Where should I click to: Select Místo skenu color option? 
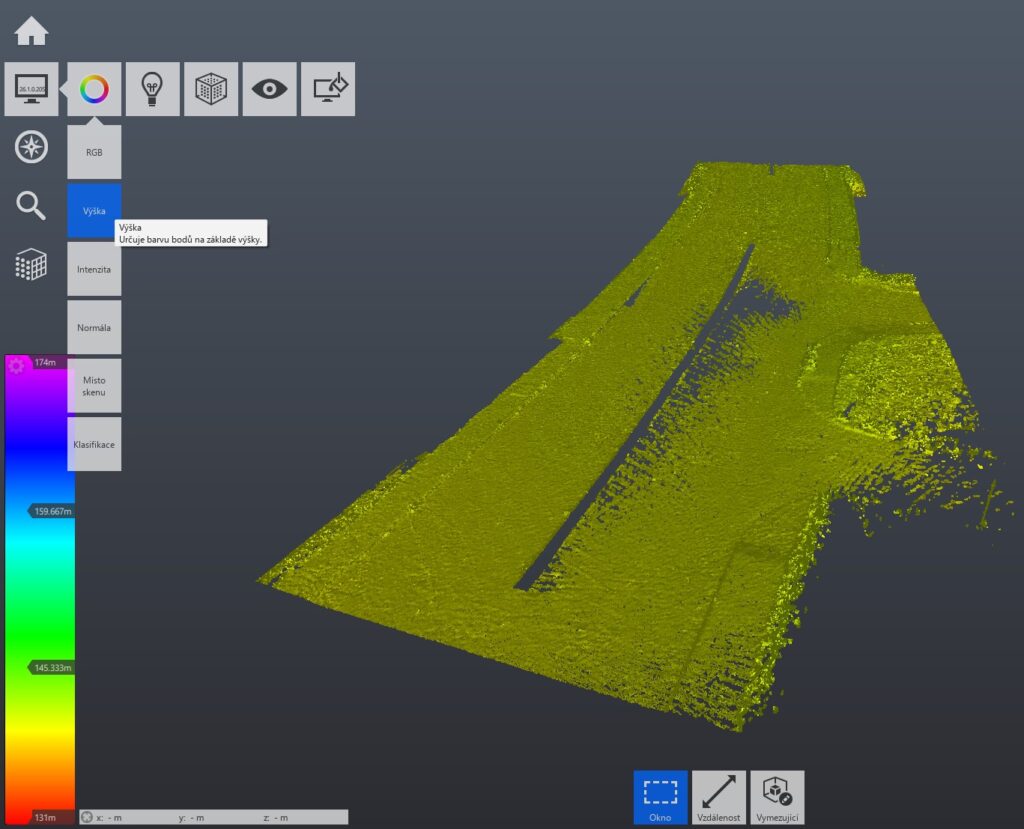pos(94,386)
